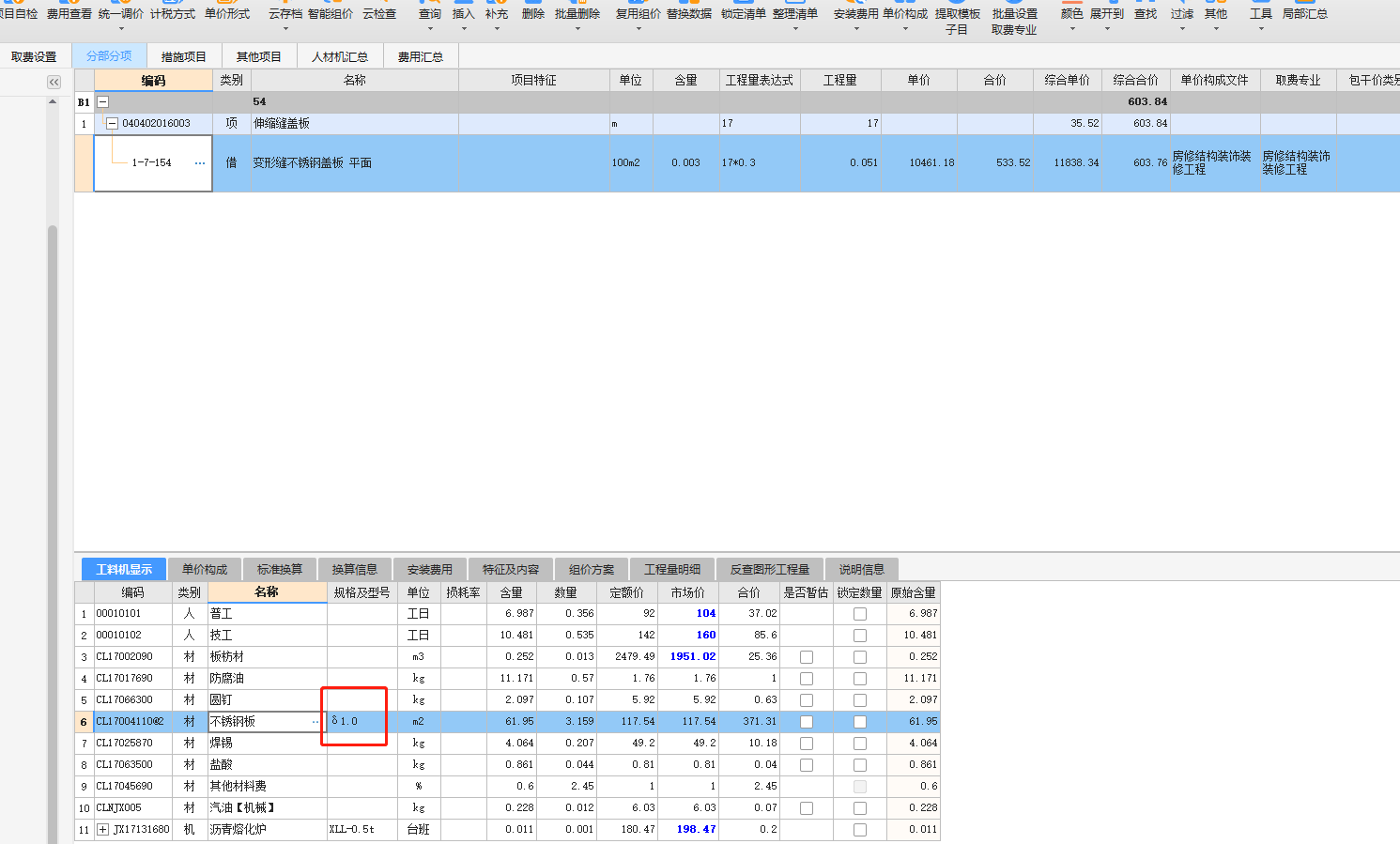Viewport: 1400px width, 844px height.
Task: Open the 统一调价 dropdown arrow
Action: (121, 29)
